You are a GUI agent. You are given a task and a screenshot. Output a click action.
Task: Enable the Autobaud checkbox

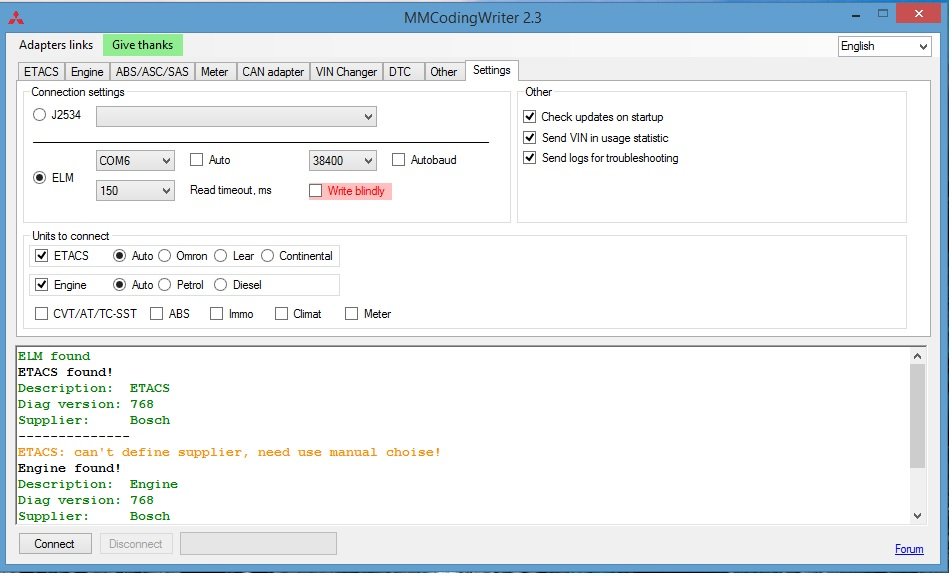point(398,160)
